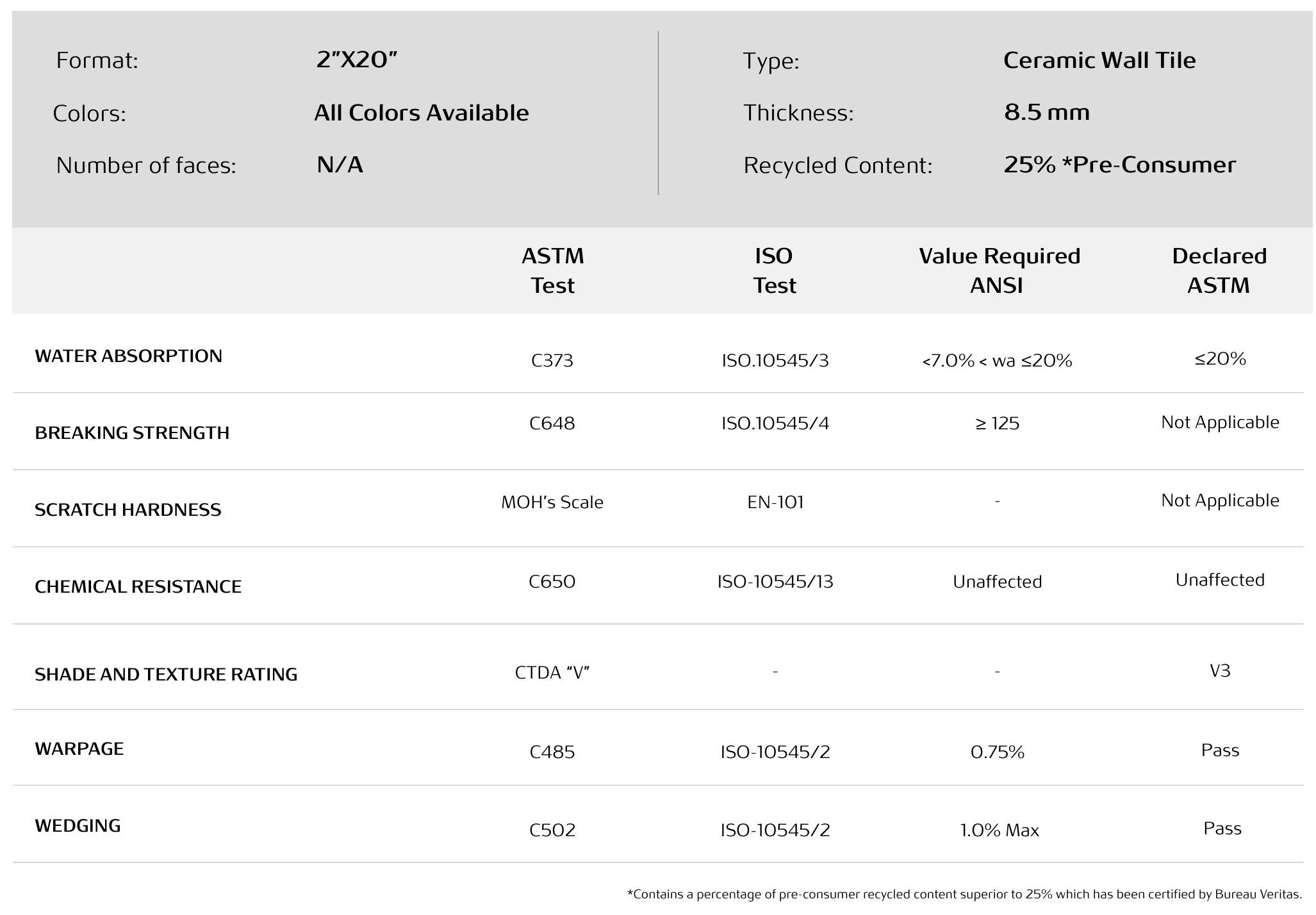This screenshot has width=1316, height=915.
Task: Select the 0.75% warpage required value
Action: 998,752
